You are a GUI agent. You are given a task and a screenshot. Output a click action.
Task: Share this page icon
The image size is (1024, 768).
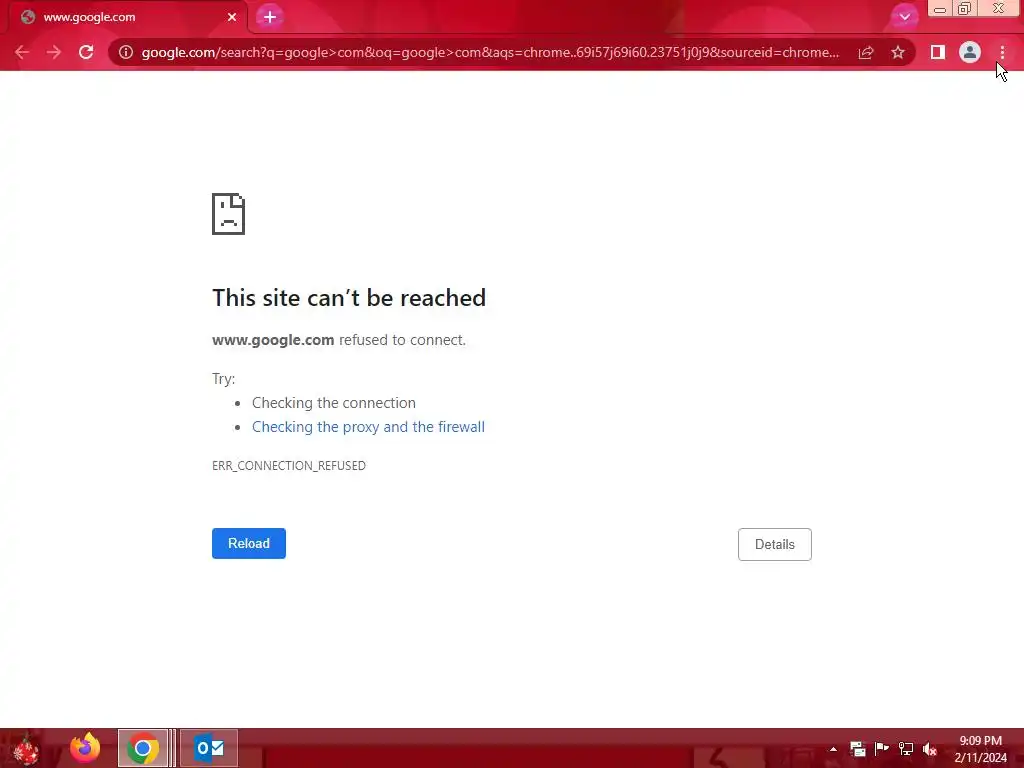866,52
